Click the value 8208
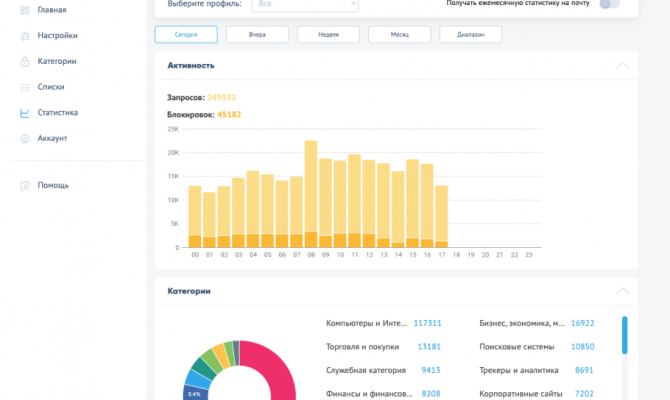The width and height of the screenshot is (670, 400). click(x=431, y=394)
